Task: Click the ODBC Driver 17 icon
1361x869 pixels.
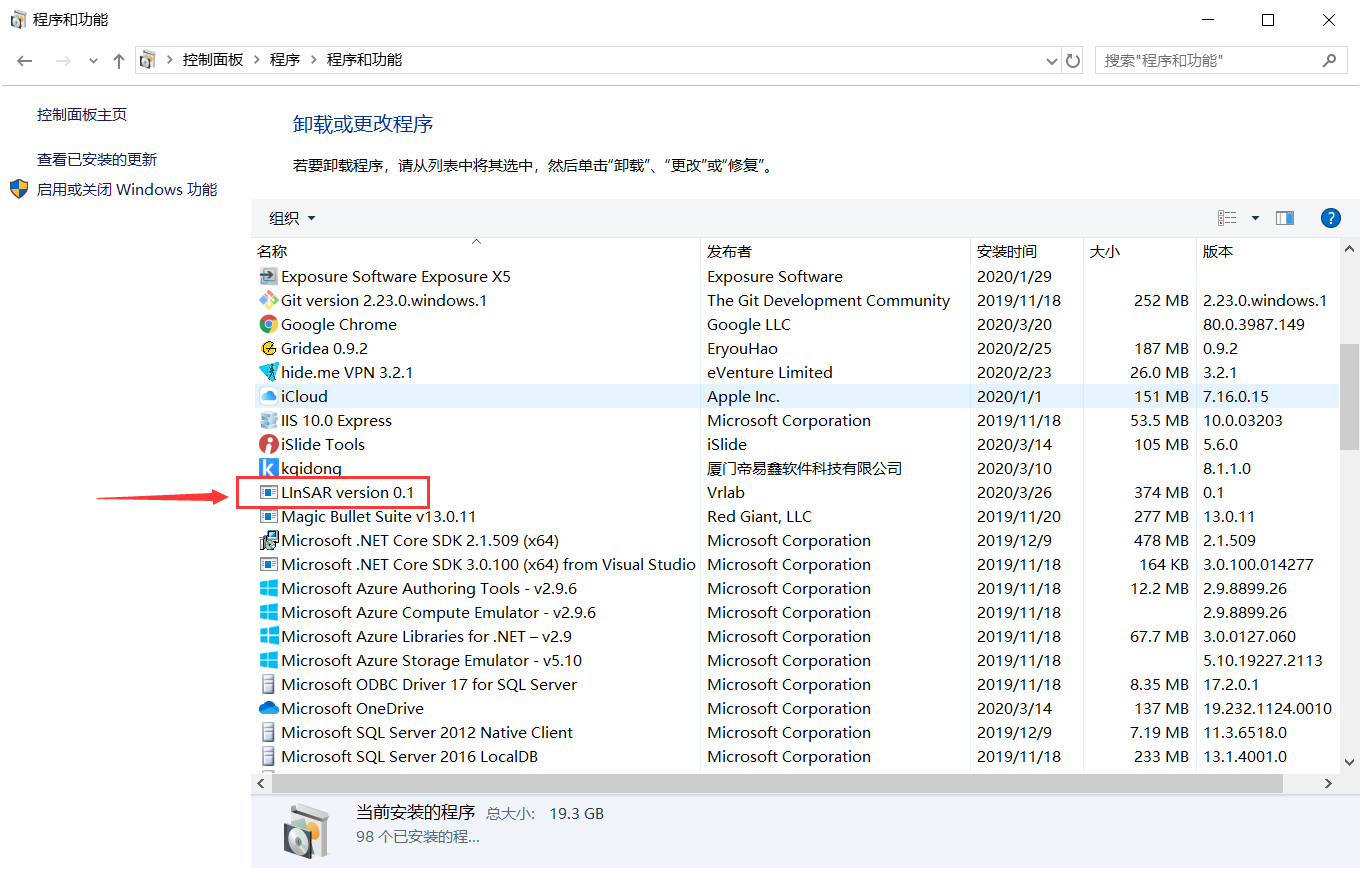Action: 268,685
